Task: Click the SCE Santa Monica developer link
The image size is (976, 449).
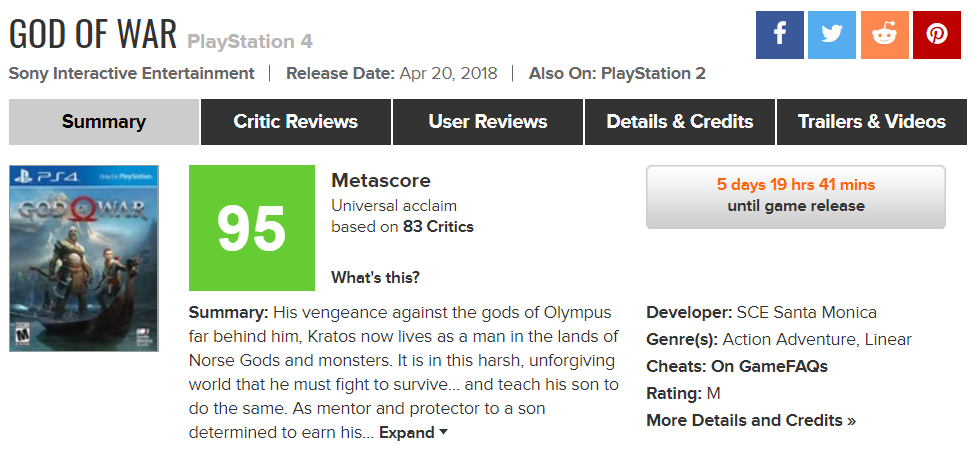Action: pos(807,312)
